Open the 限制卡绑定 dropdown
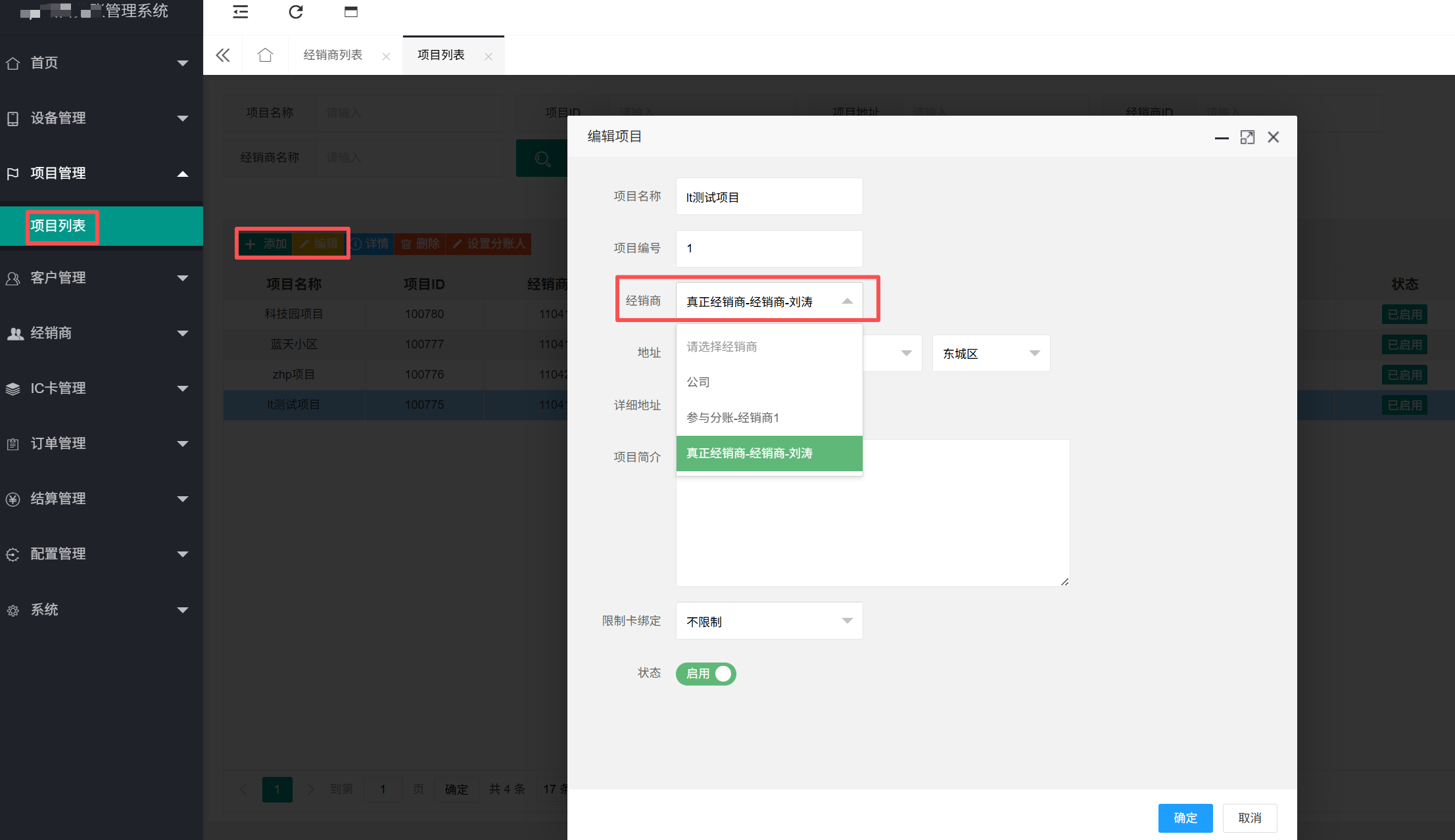Image resolution: width=1455 pixels, height=840 pixels. (769, 621)
